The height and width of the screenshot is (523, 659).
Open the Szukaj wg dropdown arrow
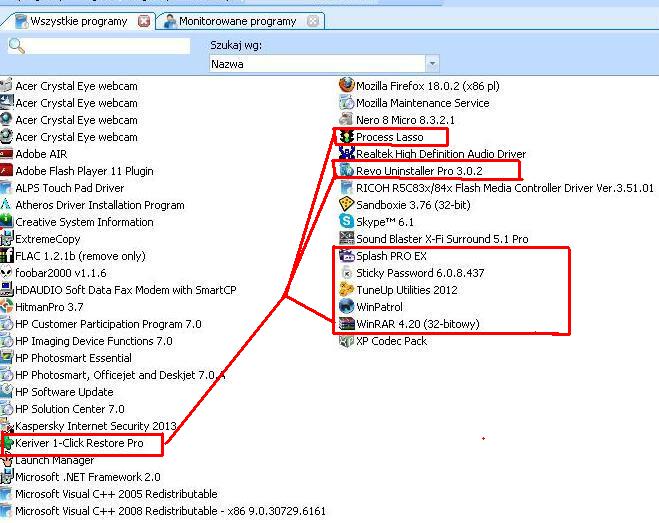[432, 64]
